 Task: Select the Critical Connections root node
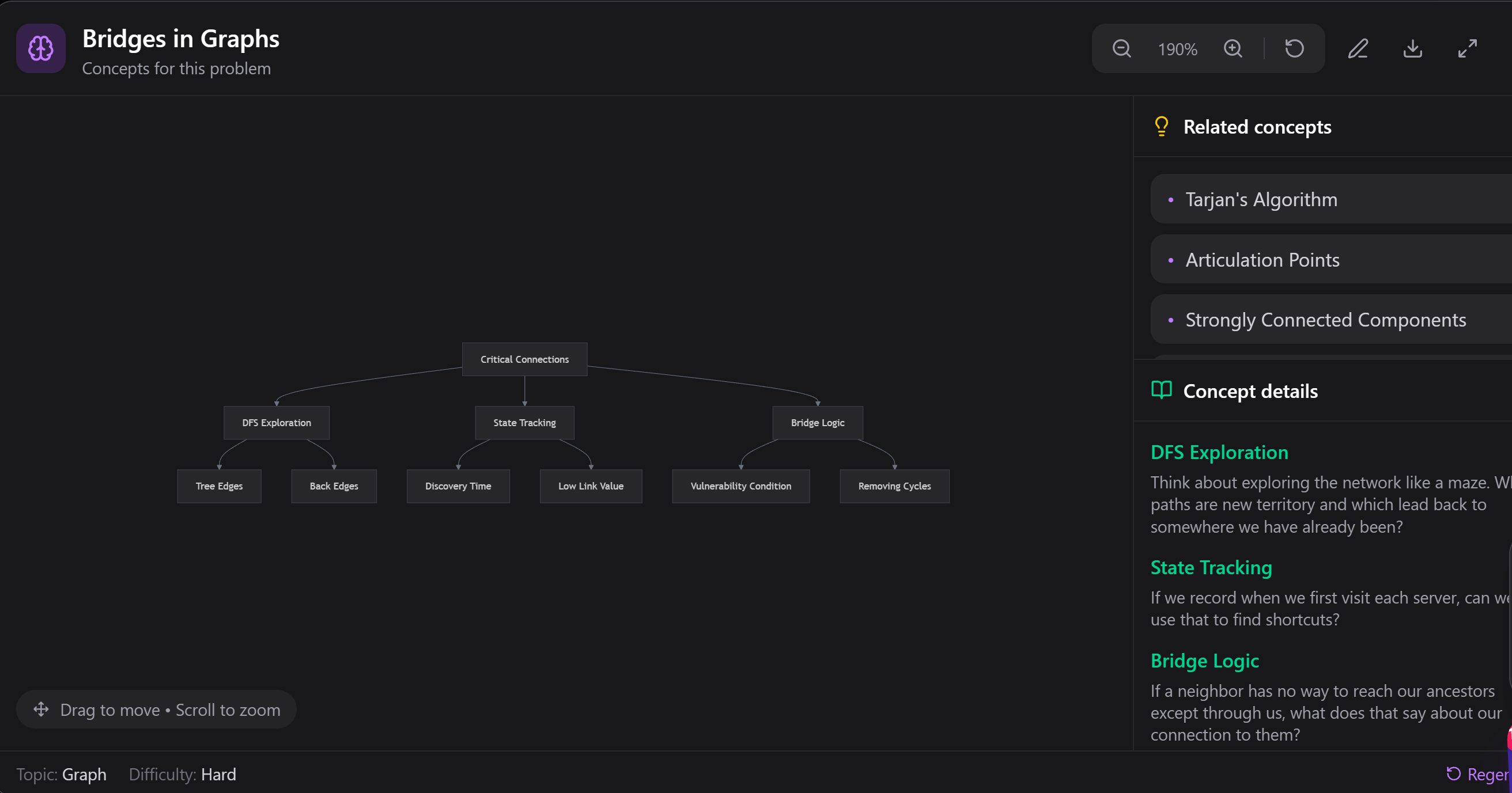(x=524, y=359)
